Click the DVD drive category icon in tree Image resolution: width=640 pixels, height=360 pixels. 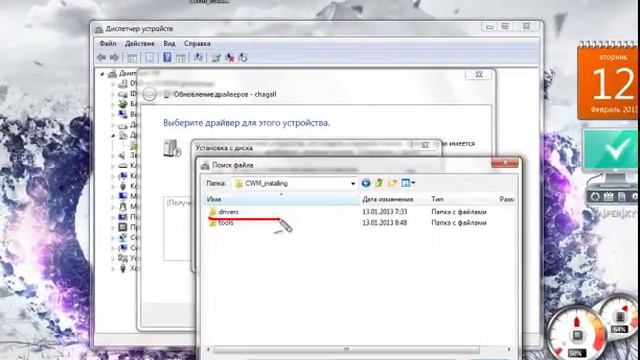122,83
